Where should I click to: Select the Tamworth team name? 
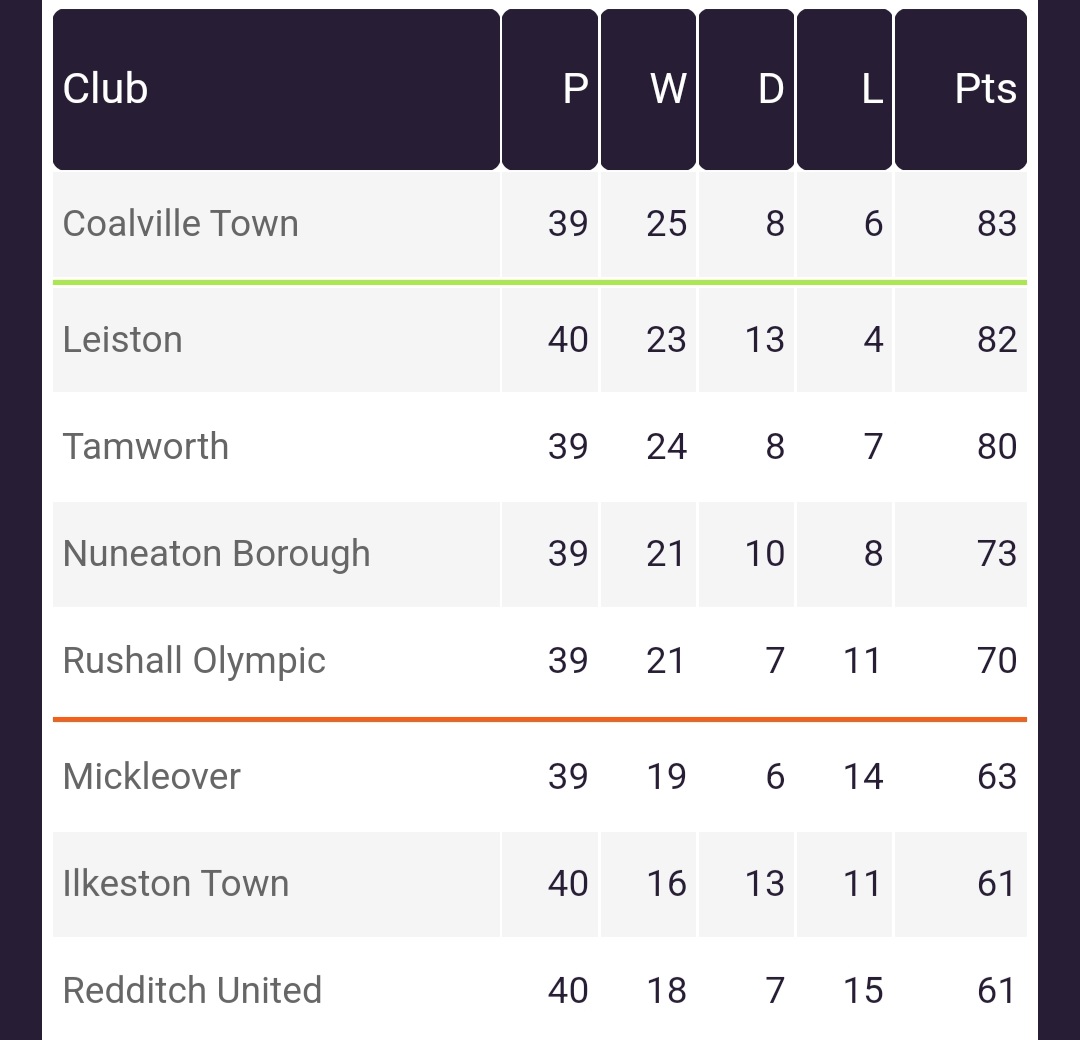(145, 446)
